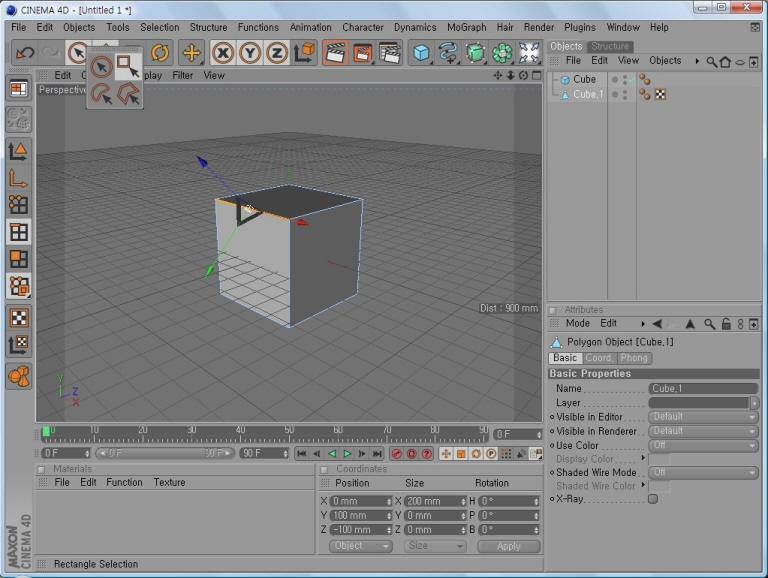
Task: Click the Name field containing Cube.1
Action: coord(703,388)
